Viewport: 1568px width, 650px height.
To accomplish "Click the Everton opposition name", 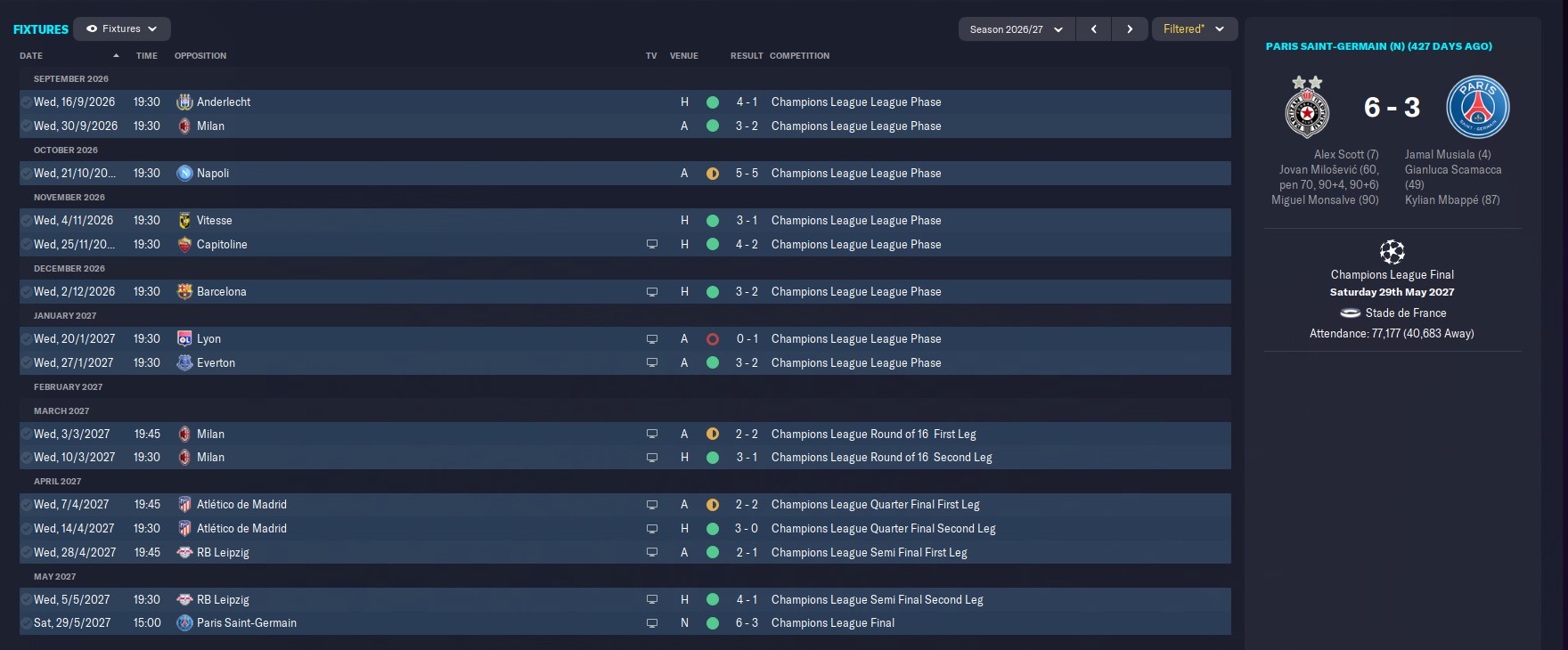I will point(216,363).
